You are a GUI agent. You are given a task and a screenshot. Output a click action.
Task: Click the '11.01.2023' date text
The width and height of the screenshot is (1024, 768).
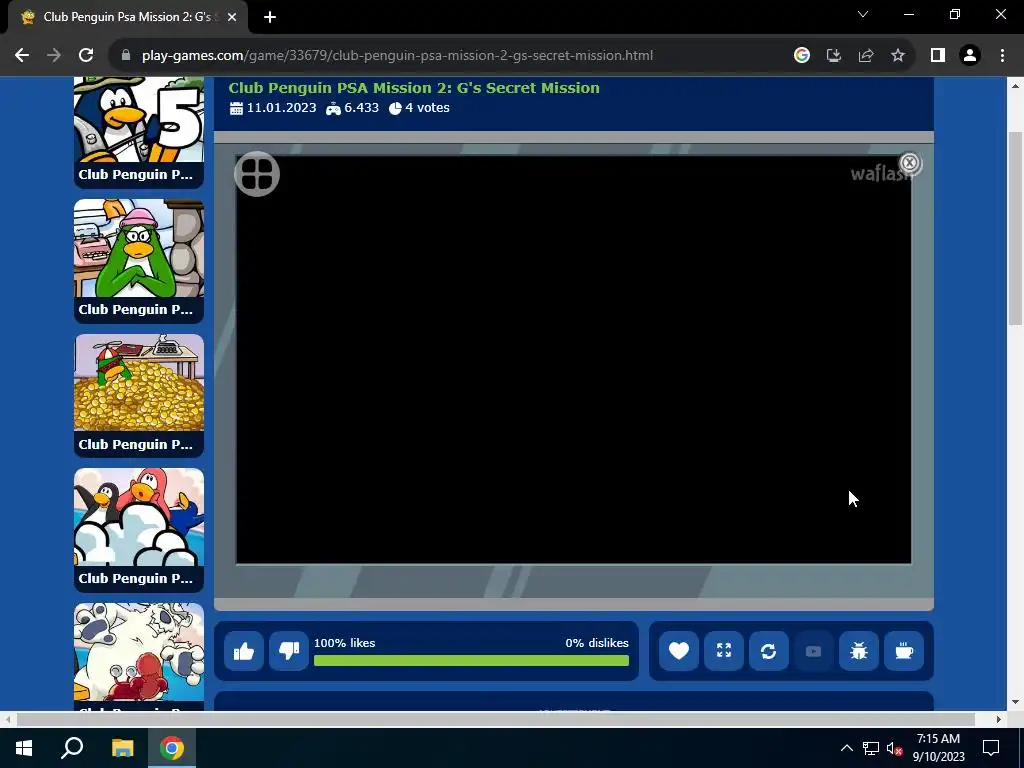[281, 108]
